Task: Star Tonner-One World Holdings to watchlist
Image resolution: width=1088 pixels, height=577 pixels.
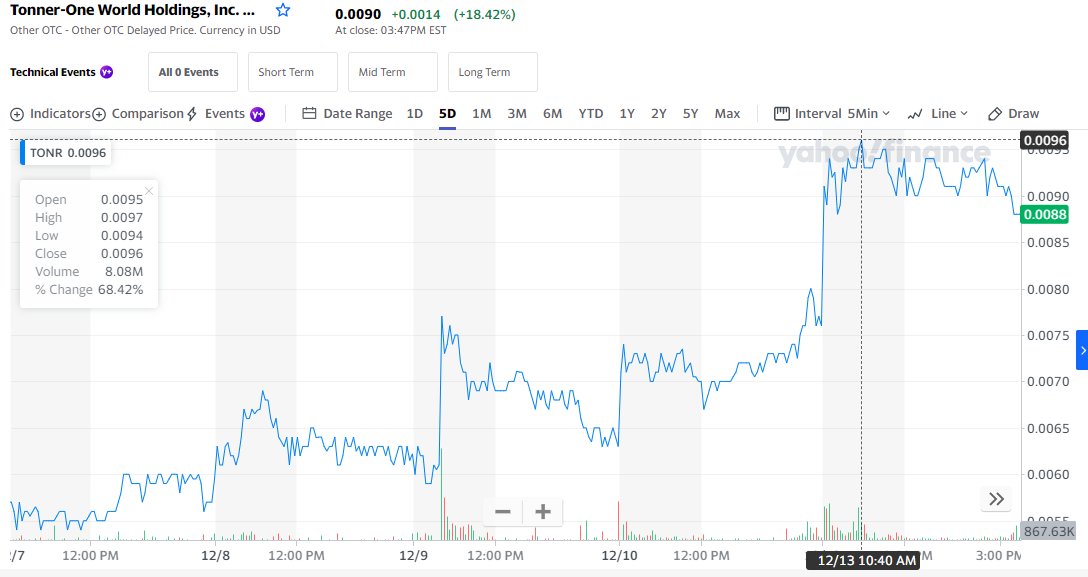Action: [282, 10]
